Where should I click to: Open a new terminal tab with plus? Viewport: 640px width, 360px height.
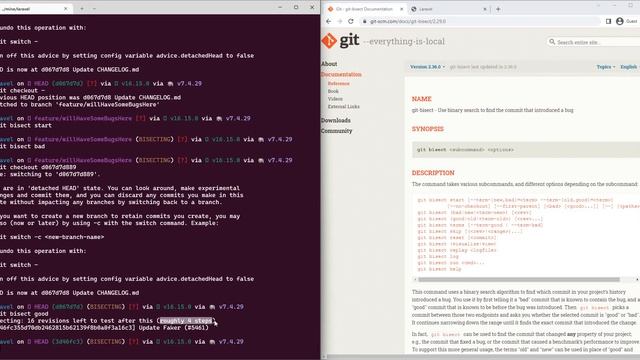pos(82,9)
